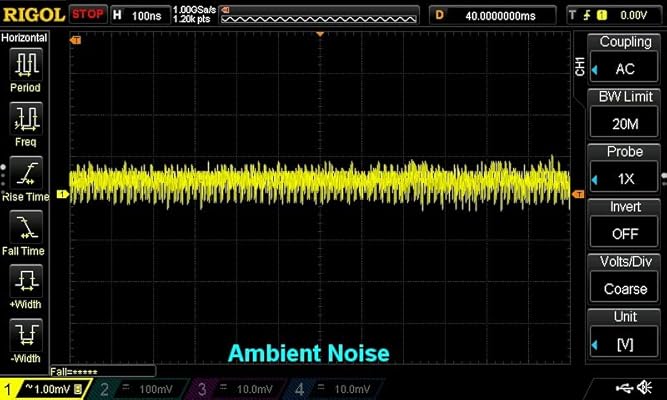Toggle the BW Limit 20M setting
The height and width of the screenshot is (400, 667).
(624, 123)
